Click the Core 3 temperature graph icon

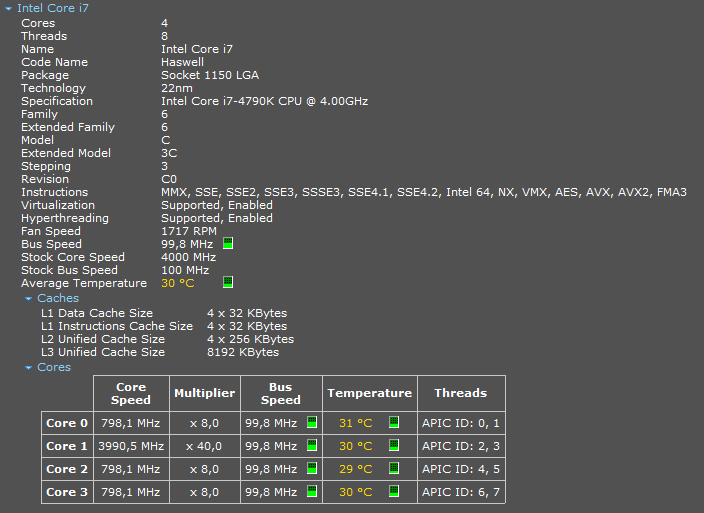[394, 491]
